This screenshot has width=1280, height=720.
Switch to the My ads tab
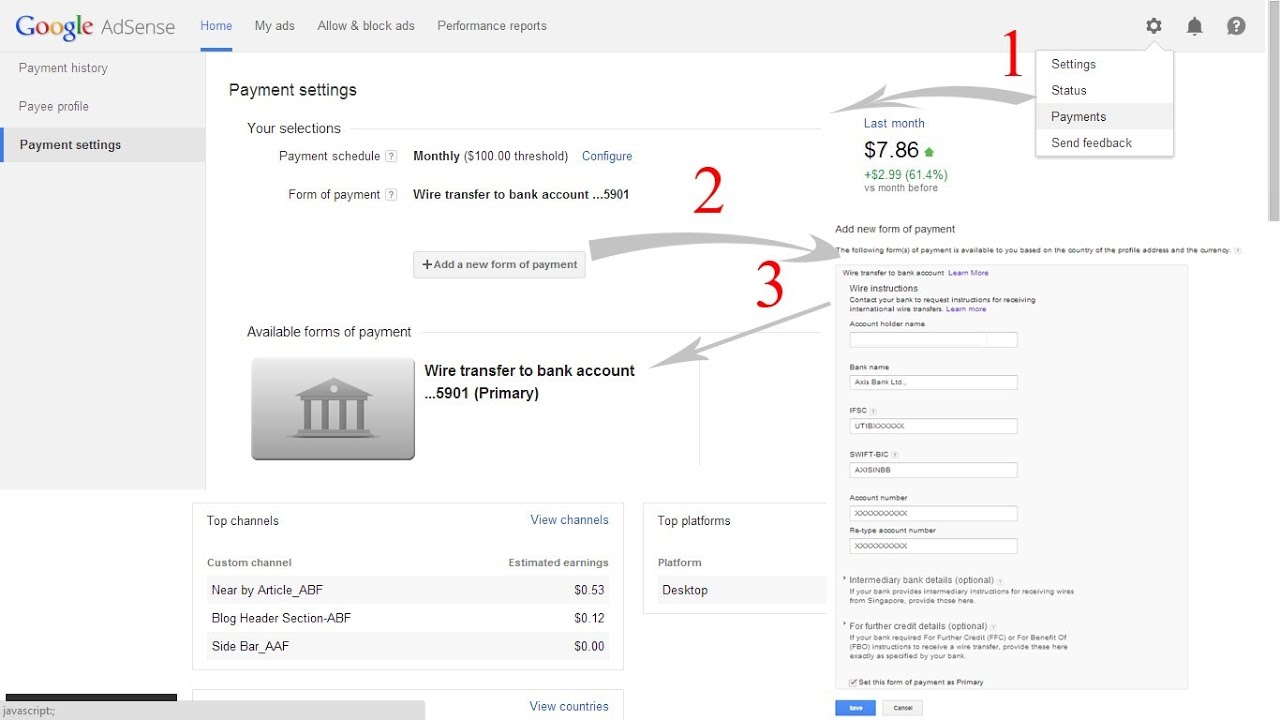[275, 26]
